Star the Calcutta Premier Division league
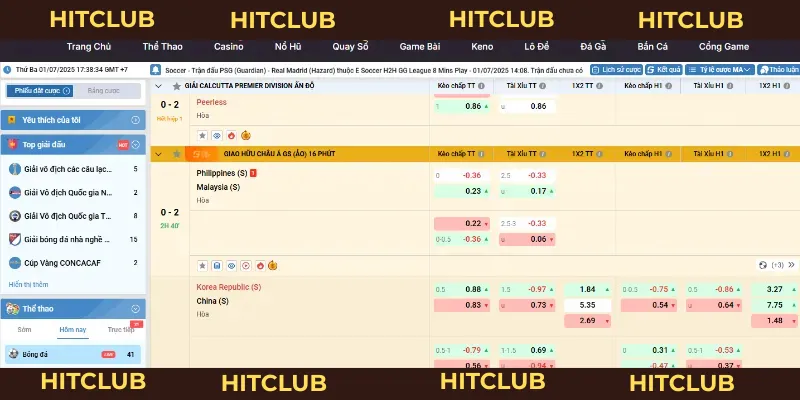The height and width of the screenshot is (400, 800). pyautogui.click(x=177, y=86)
